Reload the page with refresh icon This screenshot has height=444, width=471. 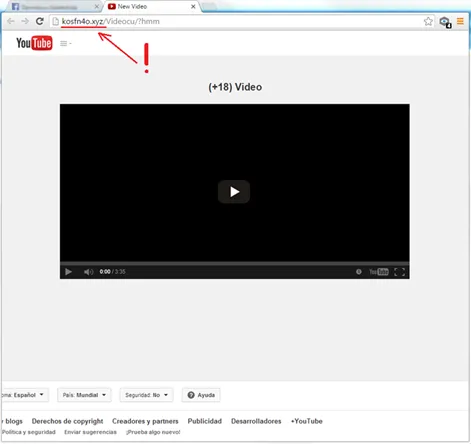[40, 21]
